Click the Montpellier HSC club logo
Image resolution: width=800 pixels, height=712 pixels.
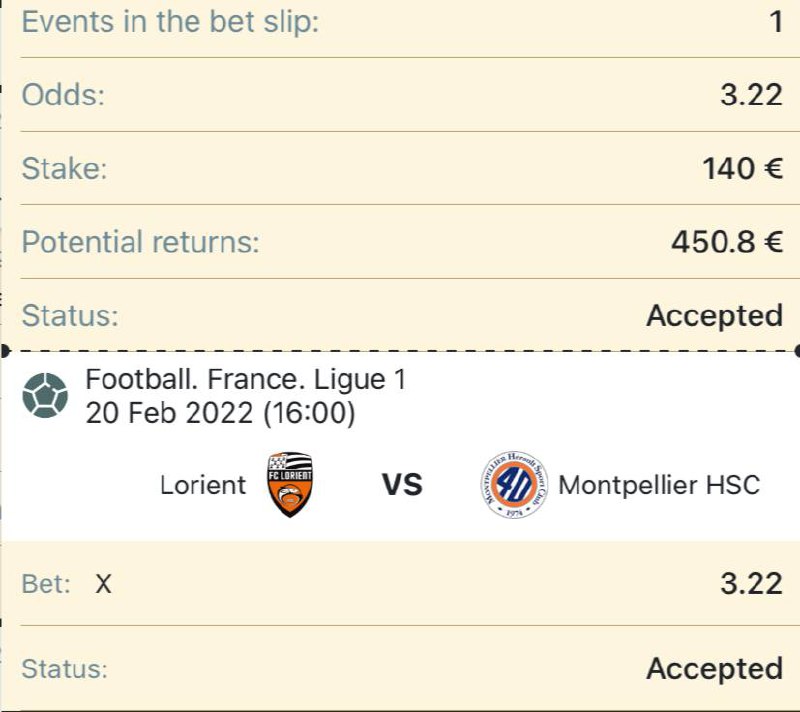514,485
